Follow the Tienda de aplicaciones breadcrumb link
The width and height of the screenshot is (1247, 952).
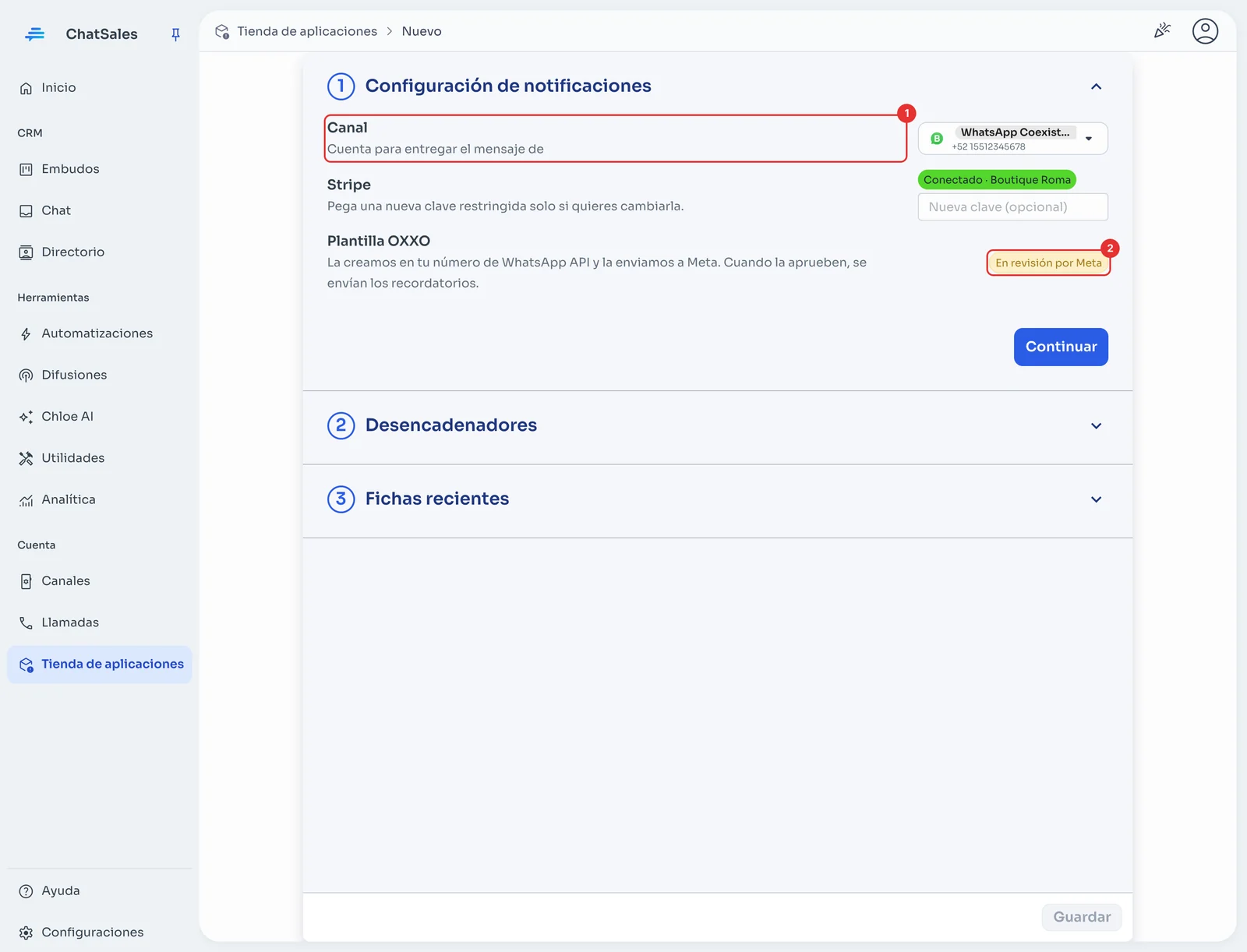point(307,31)
